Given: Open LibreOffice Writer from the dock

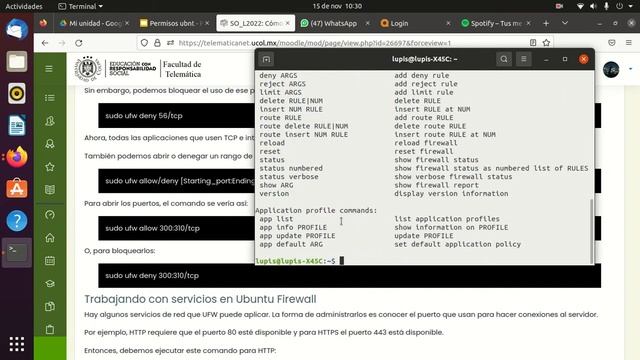Looking at the screenshot, I should pyautogui.click(x=17, y=125).
